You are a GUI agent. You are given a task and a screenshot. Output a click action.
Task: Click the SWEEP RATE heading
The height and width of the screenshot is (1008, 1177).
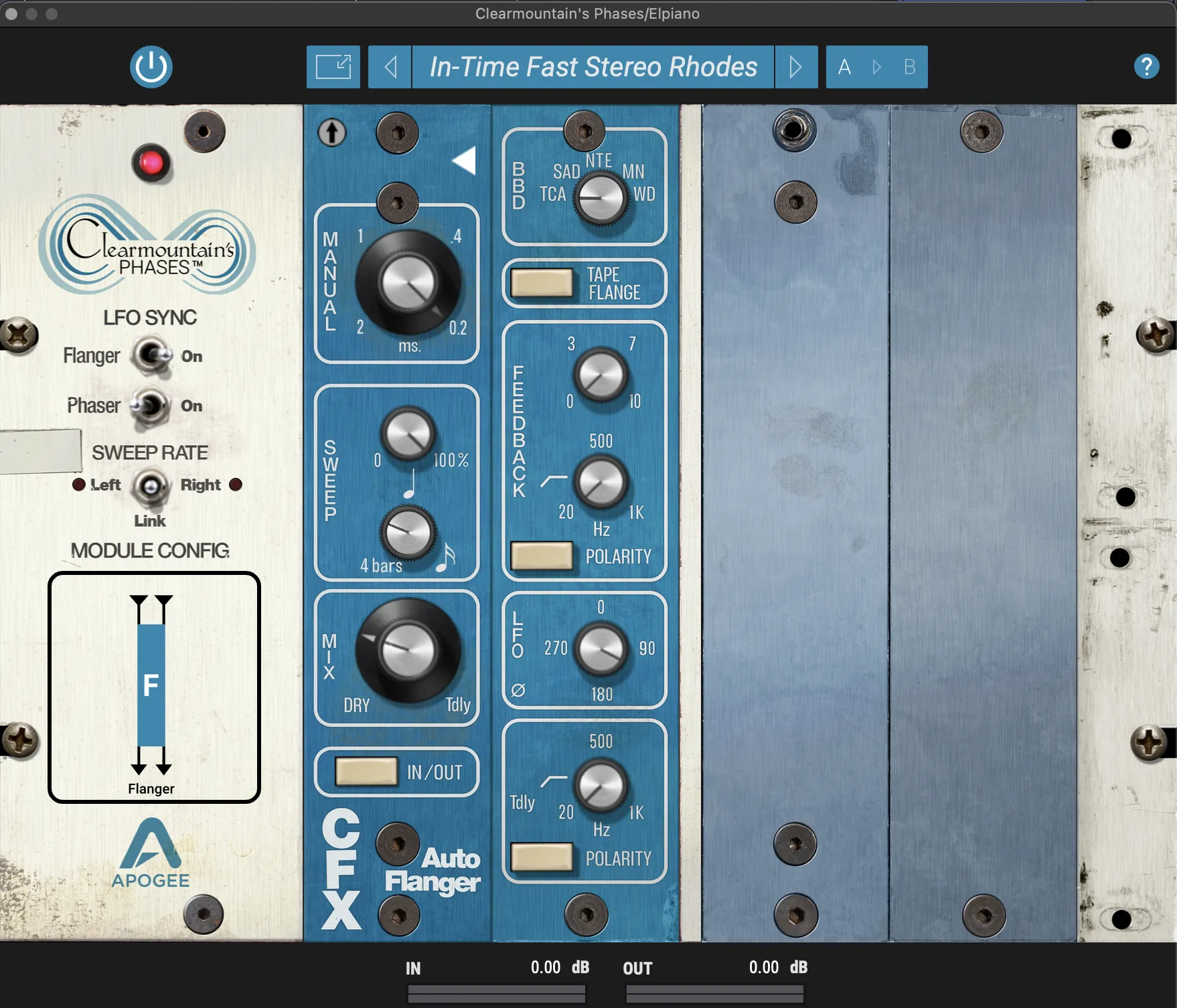click(x=150, y=452)
